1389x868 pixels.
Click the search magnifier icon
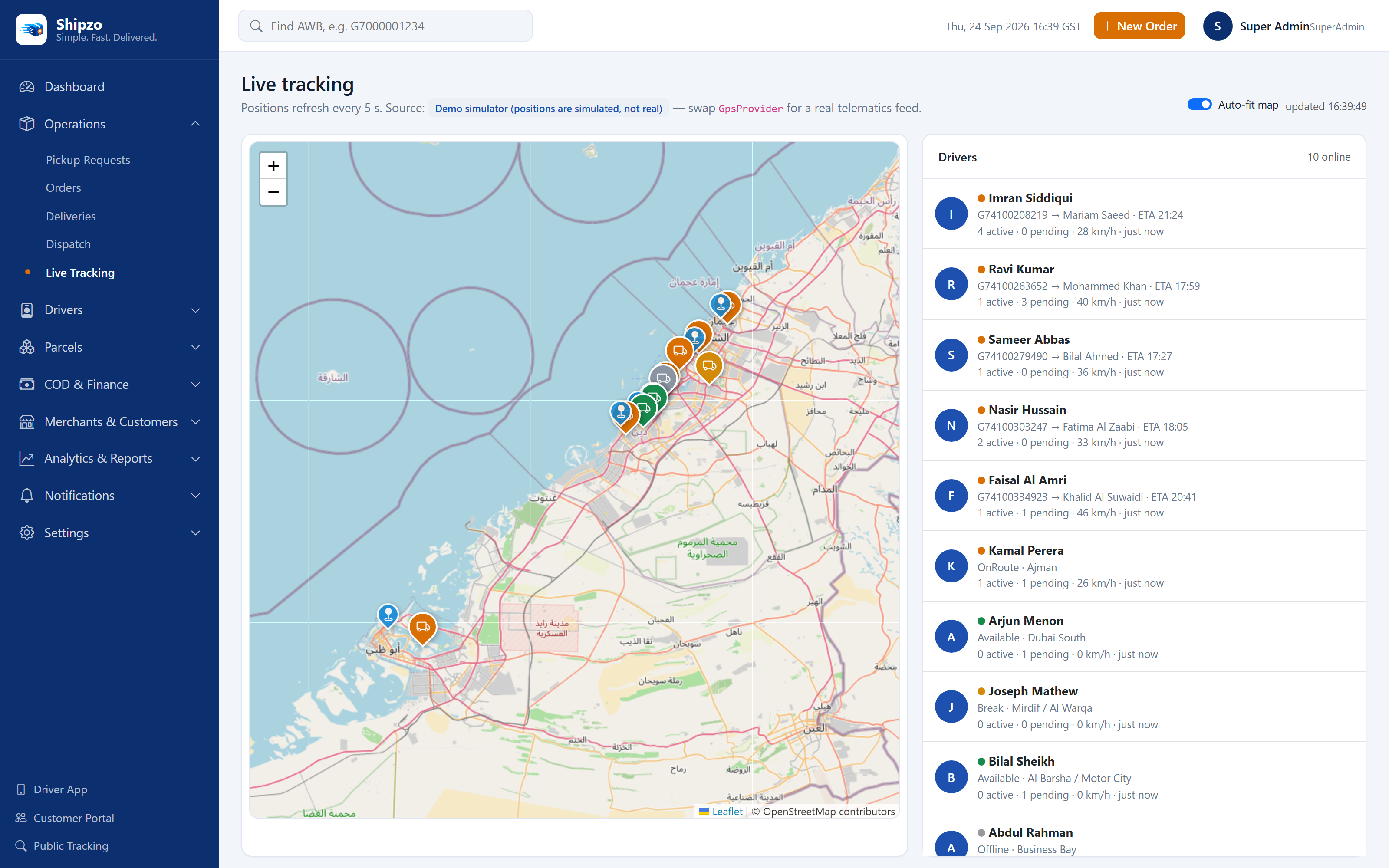click(256, 26)
